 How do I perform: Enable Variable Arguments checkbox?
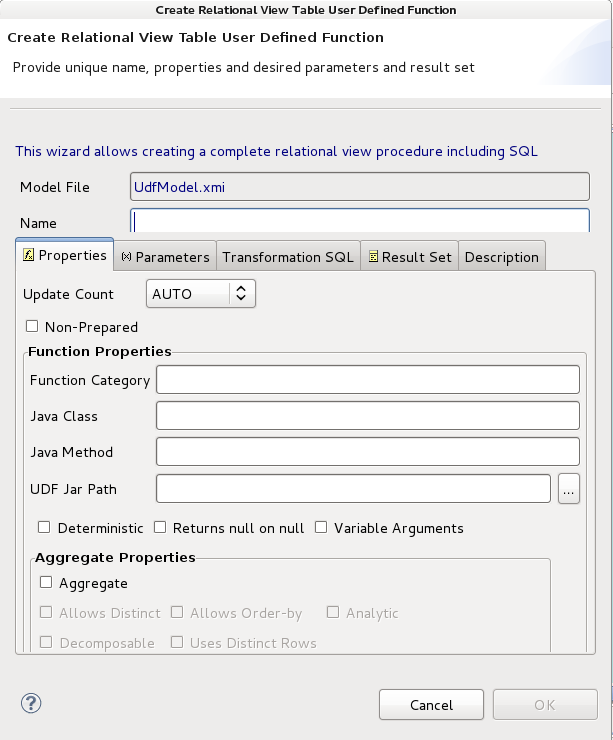pos(322,528)
